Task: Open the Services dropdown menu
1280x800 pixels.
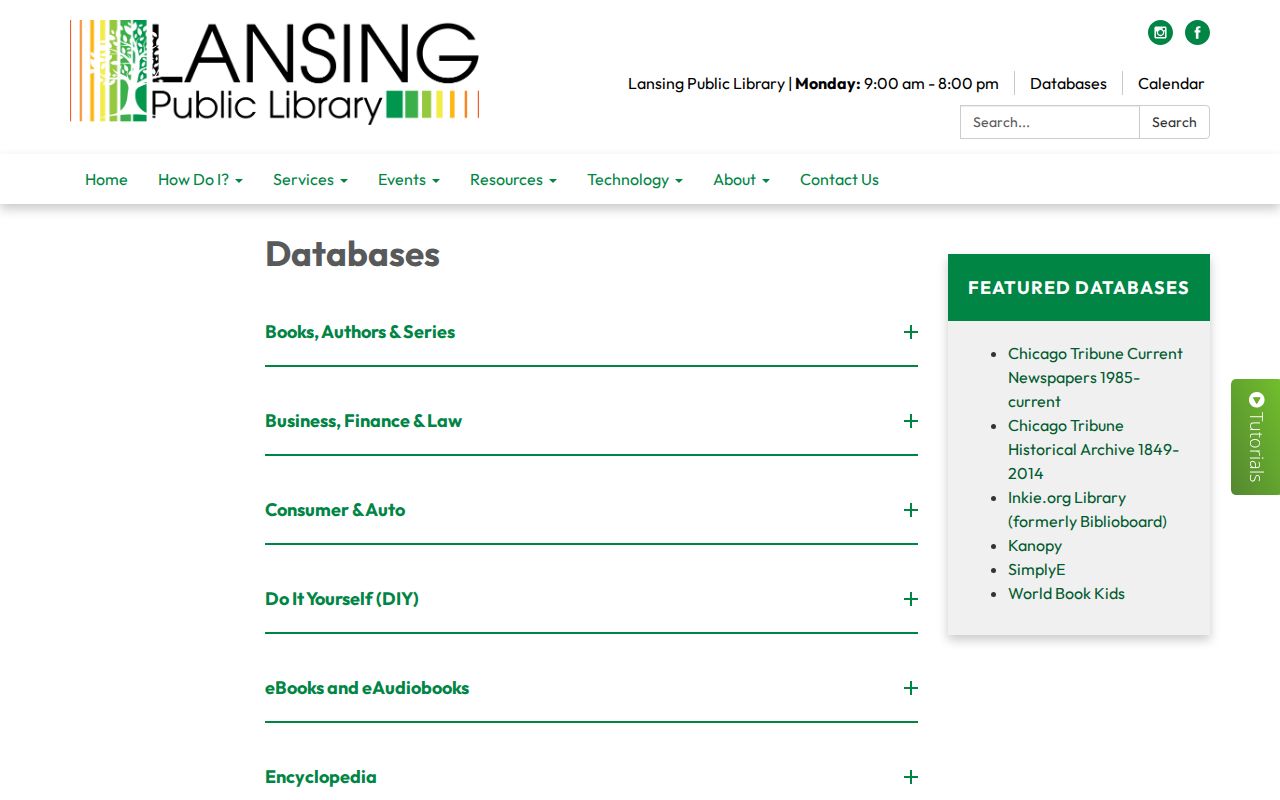Action: click(x=310, y=180)
